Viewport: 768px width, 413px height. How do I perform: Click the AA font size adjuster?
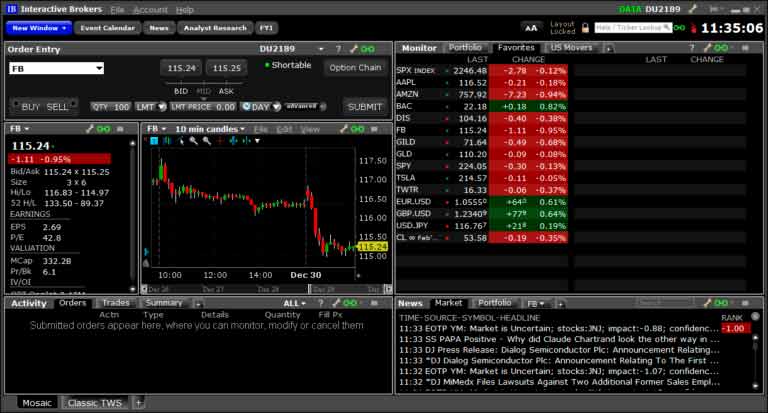[x=531, y=28]
